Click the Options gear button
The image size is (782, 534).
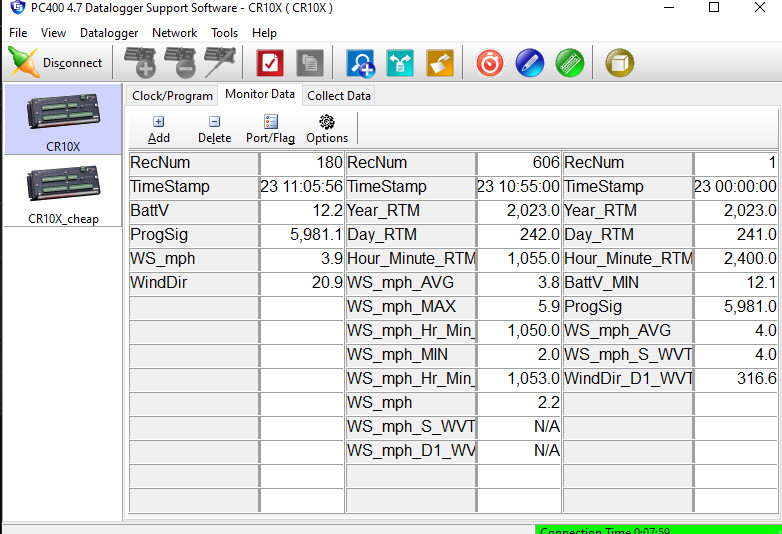[327, 129]
